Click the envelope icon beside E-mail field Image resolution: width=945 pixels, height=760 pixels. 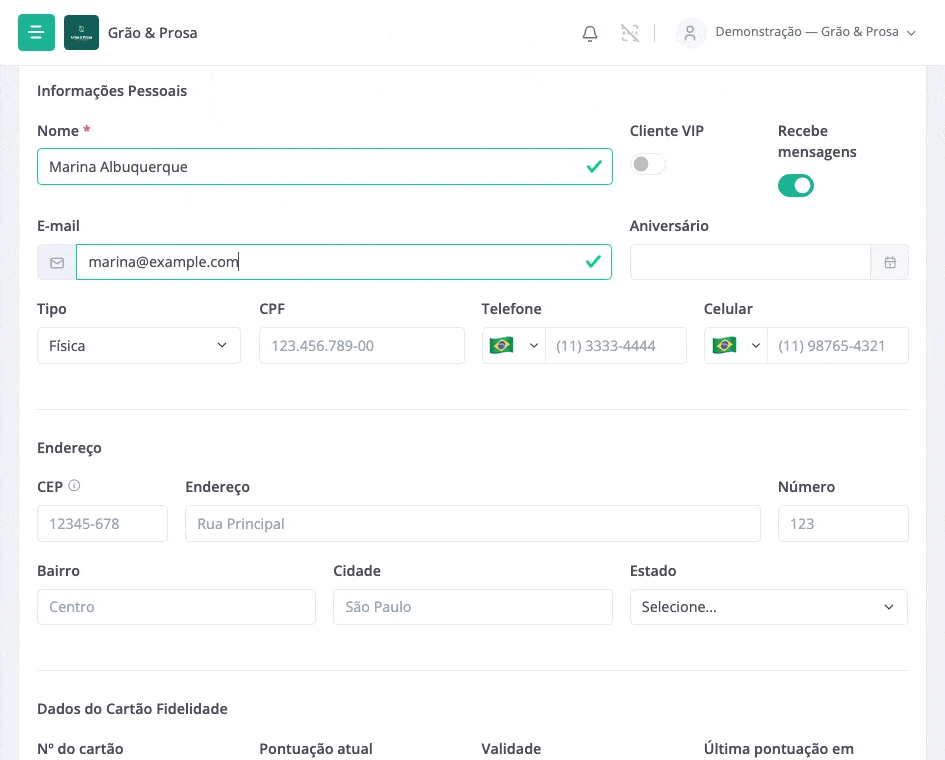57,262
